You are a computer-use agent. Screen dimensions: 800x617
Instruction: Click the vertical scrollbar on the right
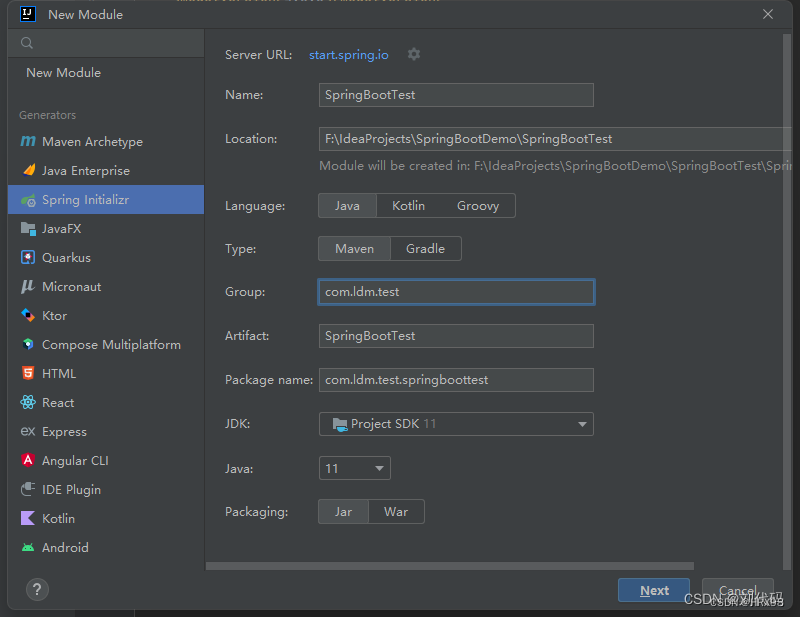(786, 301)
